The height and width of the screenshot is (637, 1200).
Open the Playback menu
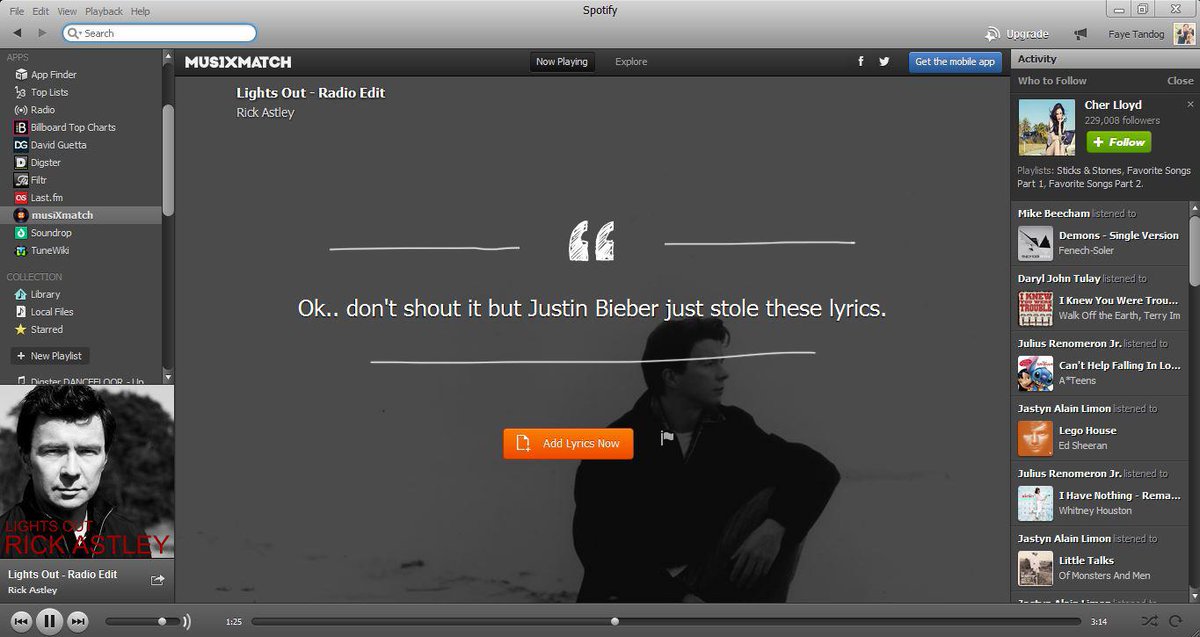[x=104, y=11]
